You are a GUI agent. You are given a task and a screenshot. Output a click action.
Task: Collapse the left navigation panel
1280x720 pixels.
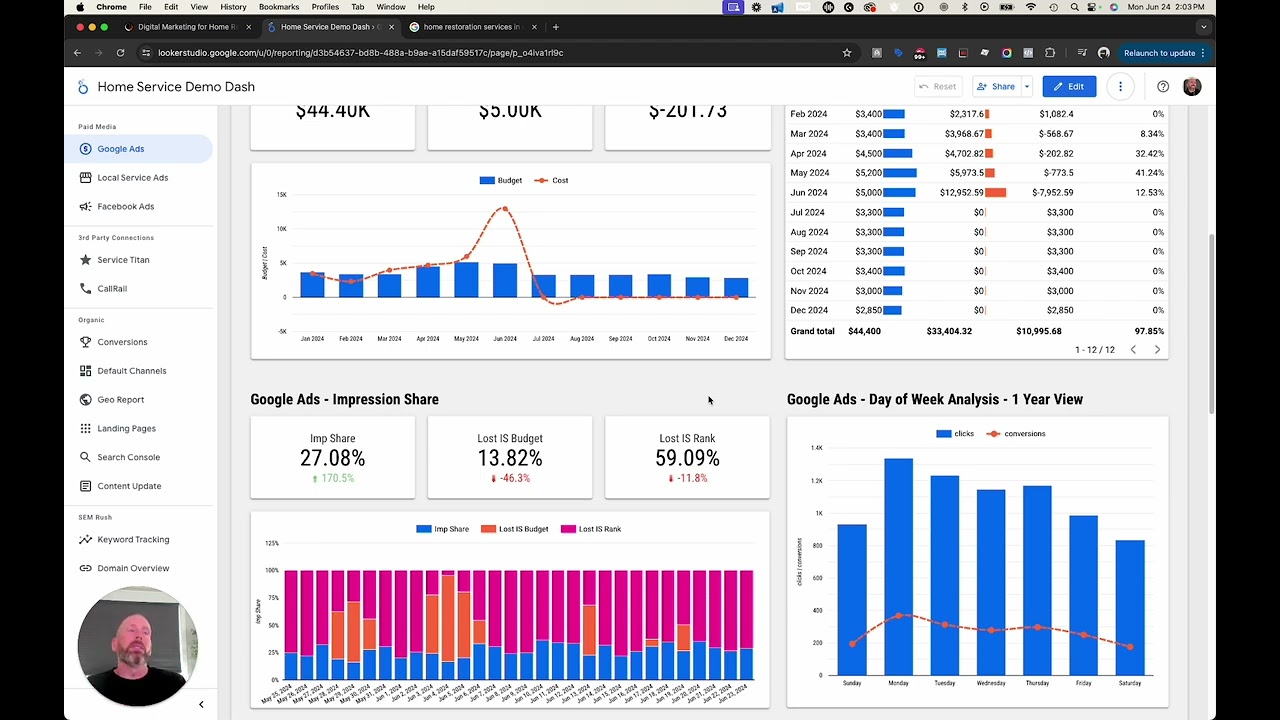pyautogui.click(x=201, y=705)
